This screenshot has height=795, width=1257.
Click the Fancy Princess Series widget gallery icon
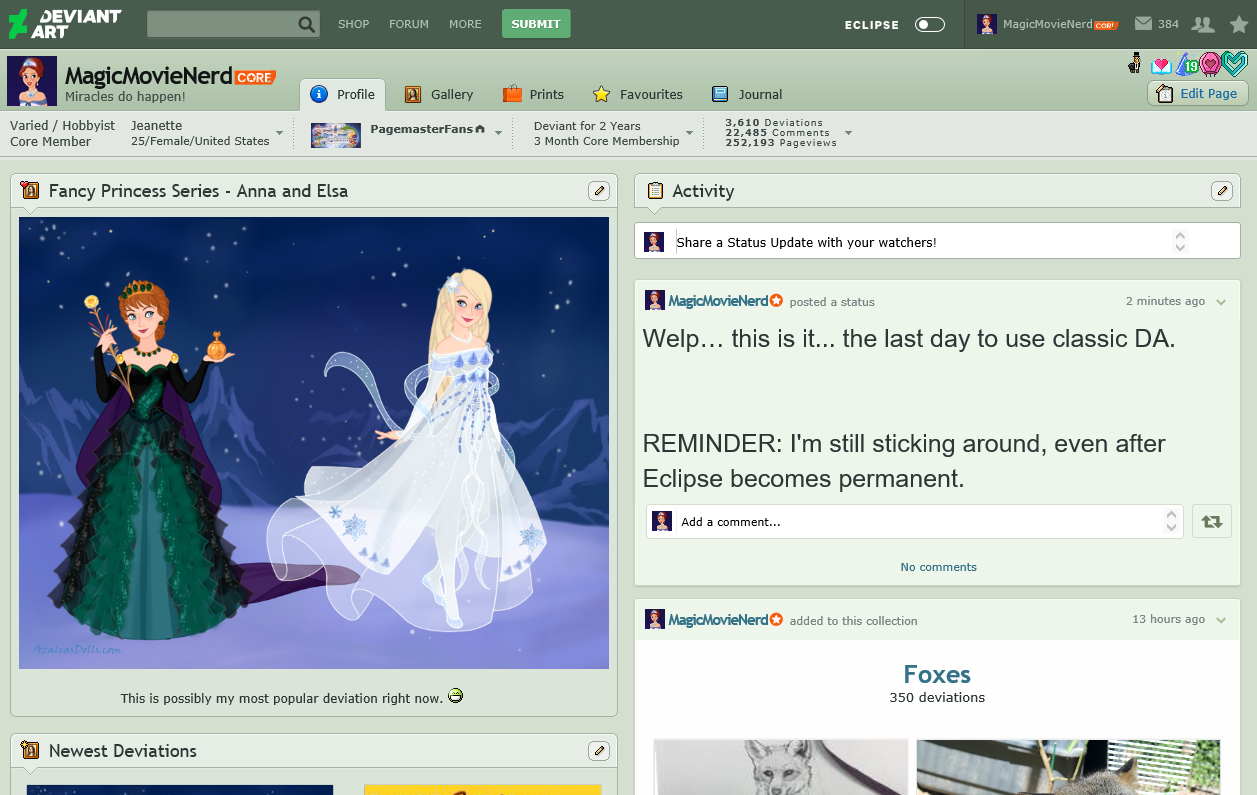tap(30, 191)
